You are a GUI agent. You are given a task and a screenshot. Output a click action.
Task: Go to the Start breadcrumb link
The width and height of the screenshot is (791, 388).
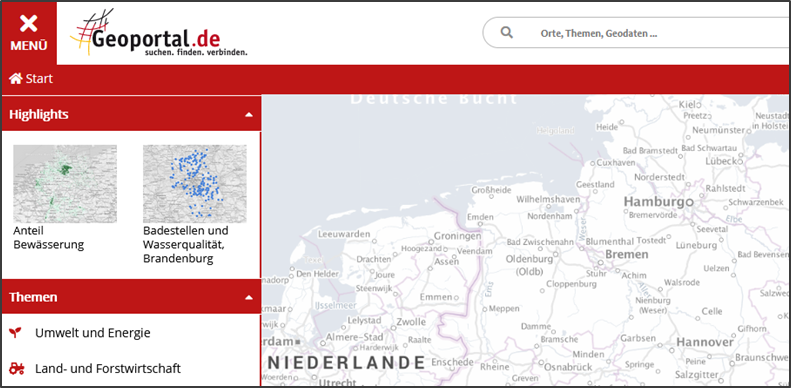(x=39, y=79)
